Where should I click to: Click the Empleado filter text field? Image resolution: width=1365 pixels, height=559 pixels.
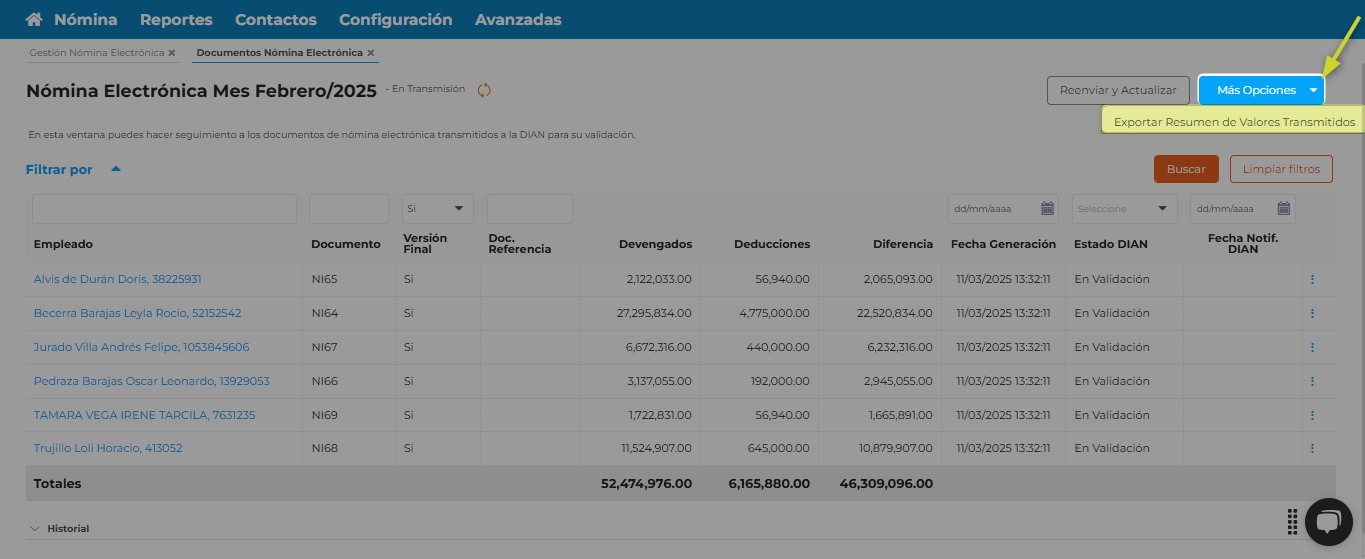pos(164,209)
